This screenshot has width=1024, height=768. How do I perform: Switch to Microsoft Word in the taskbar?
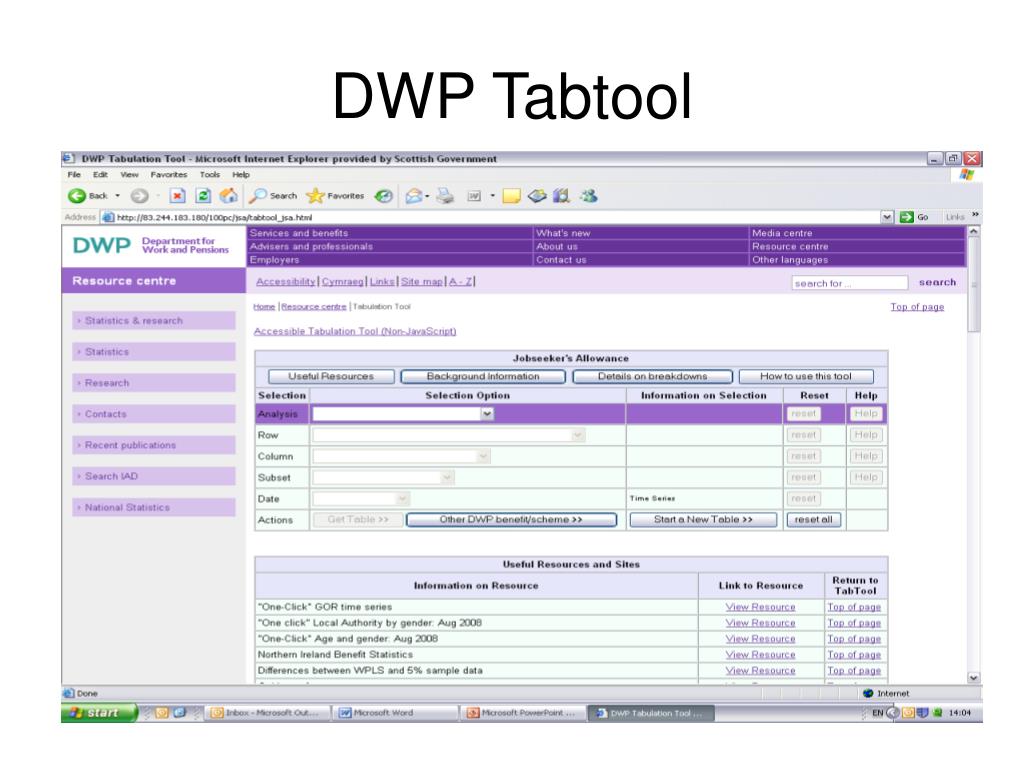tap(396, 713)
